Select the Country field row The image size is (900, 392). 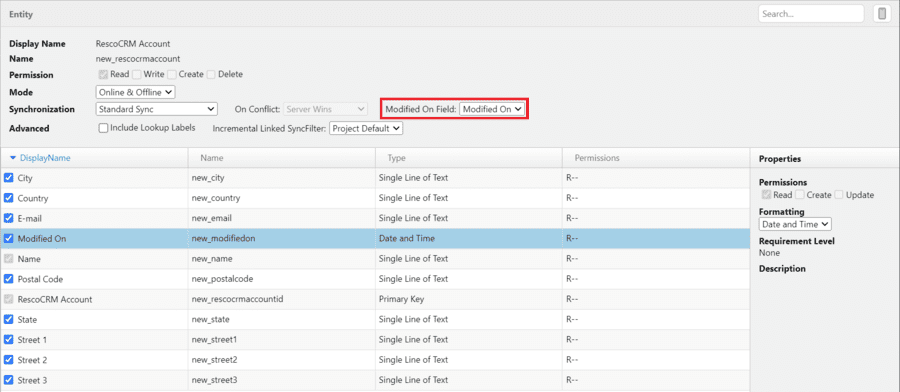tap(375, 198)
